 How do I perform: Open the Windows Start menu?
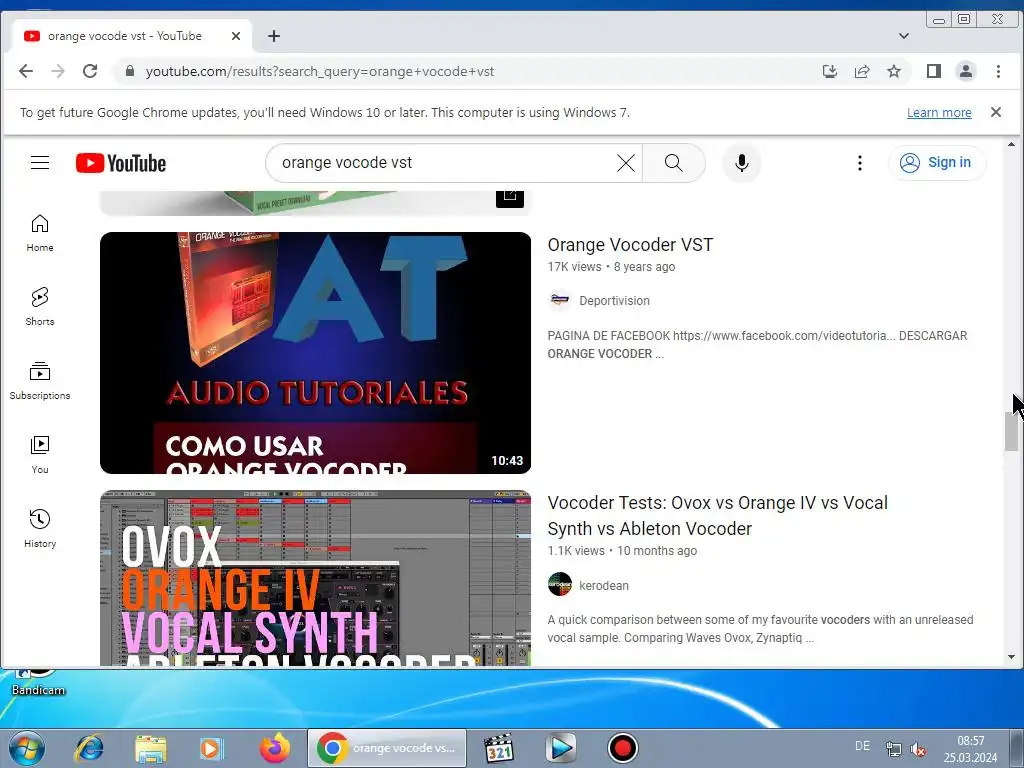tap(27, 748)
